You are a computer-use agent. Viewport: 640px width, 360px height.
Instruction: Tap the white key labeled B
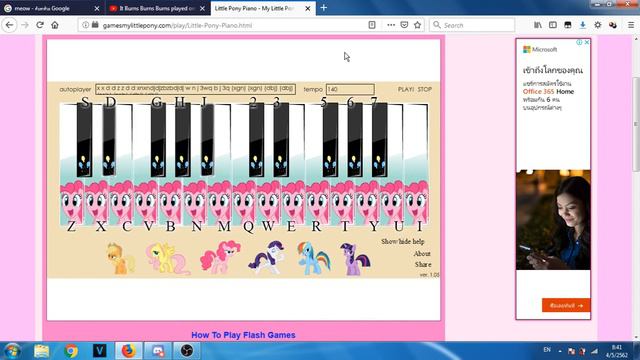pyautogui.click(x=171, y=202)
